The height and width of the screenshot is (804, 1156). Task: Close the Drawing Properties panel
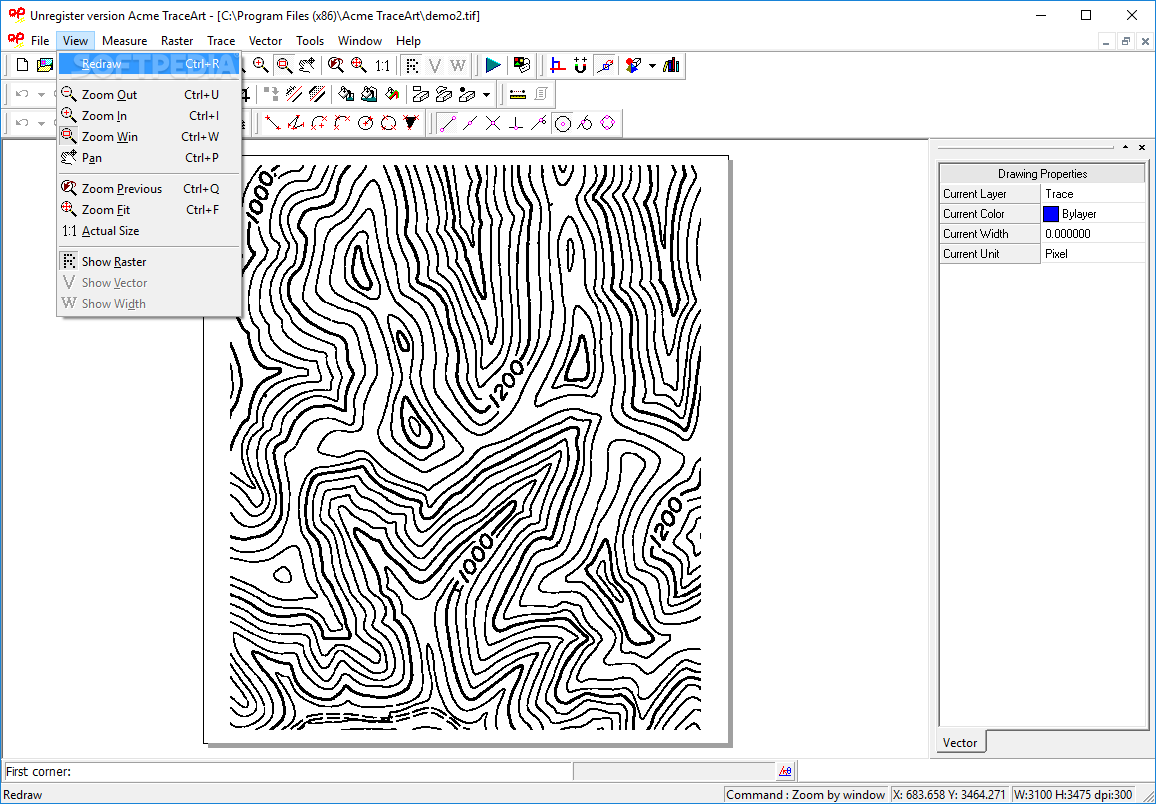point(1142,147)
